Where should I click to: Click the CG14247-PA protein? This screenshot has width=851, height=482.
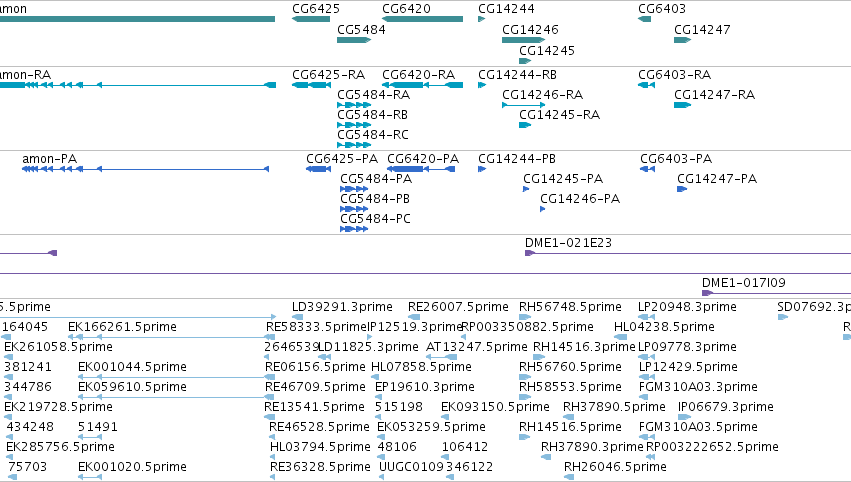pyautogui.click(x=682, y=189)
